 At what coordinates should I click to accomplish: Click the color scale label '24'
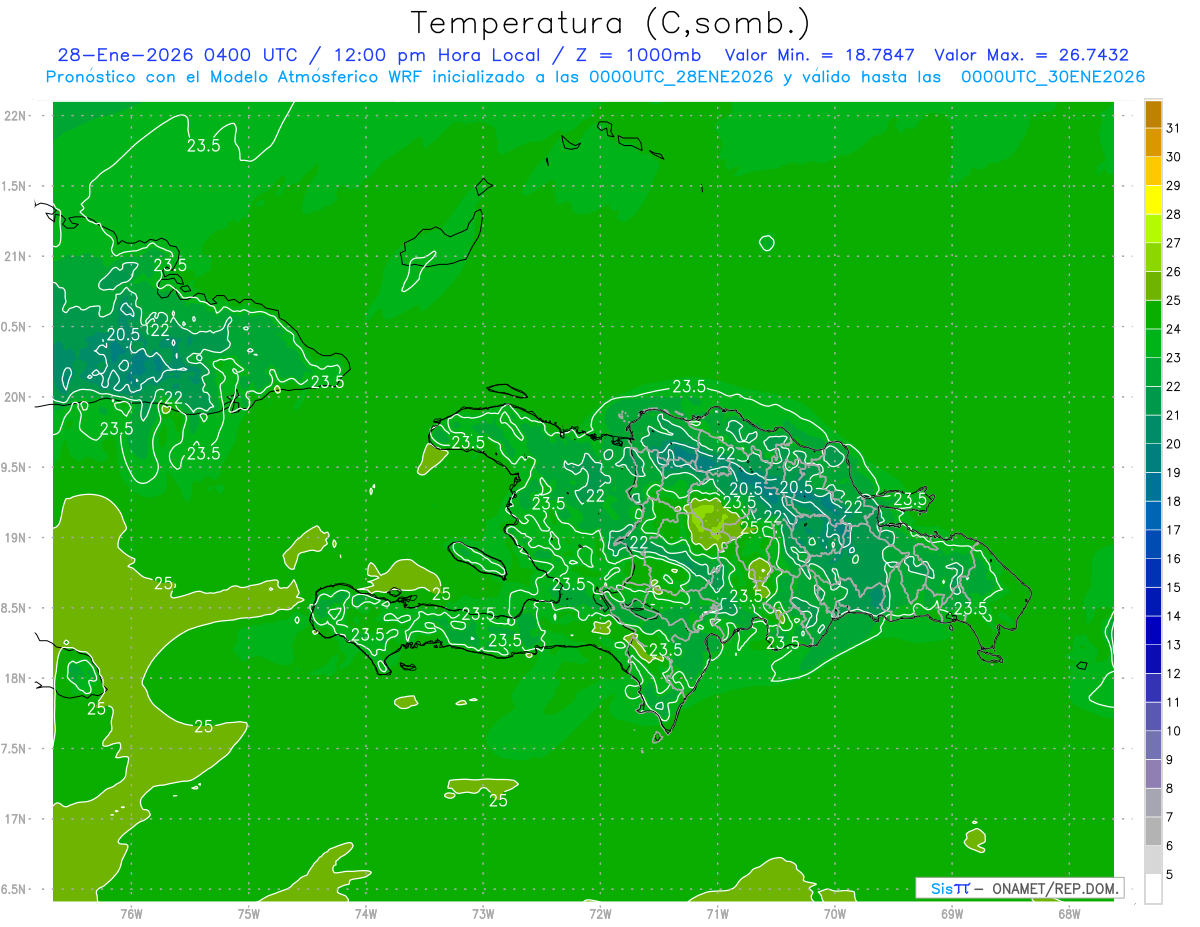[1173, 329]
